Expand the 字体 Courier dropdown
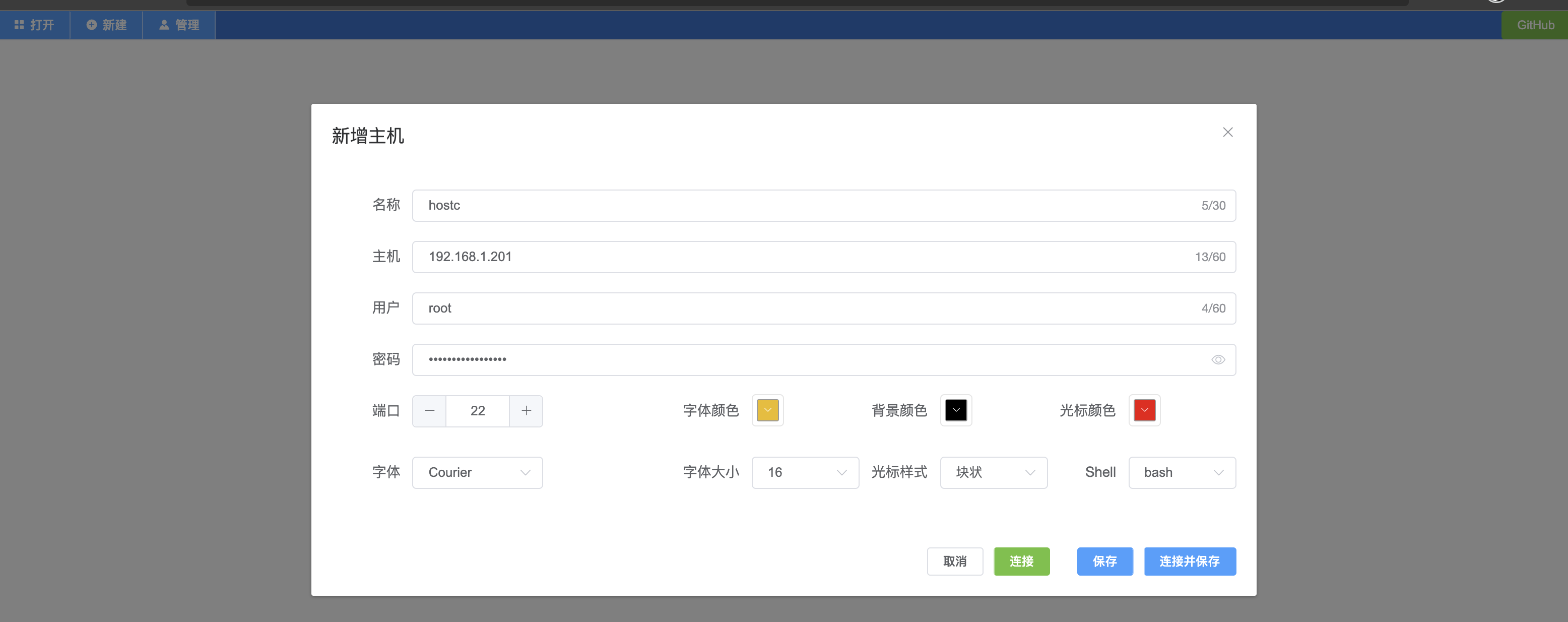This screenshot has height=622, width=1568. pyautogui.click(x=477, y=472)
